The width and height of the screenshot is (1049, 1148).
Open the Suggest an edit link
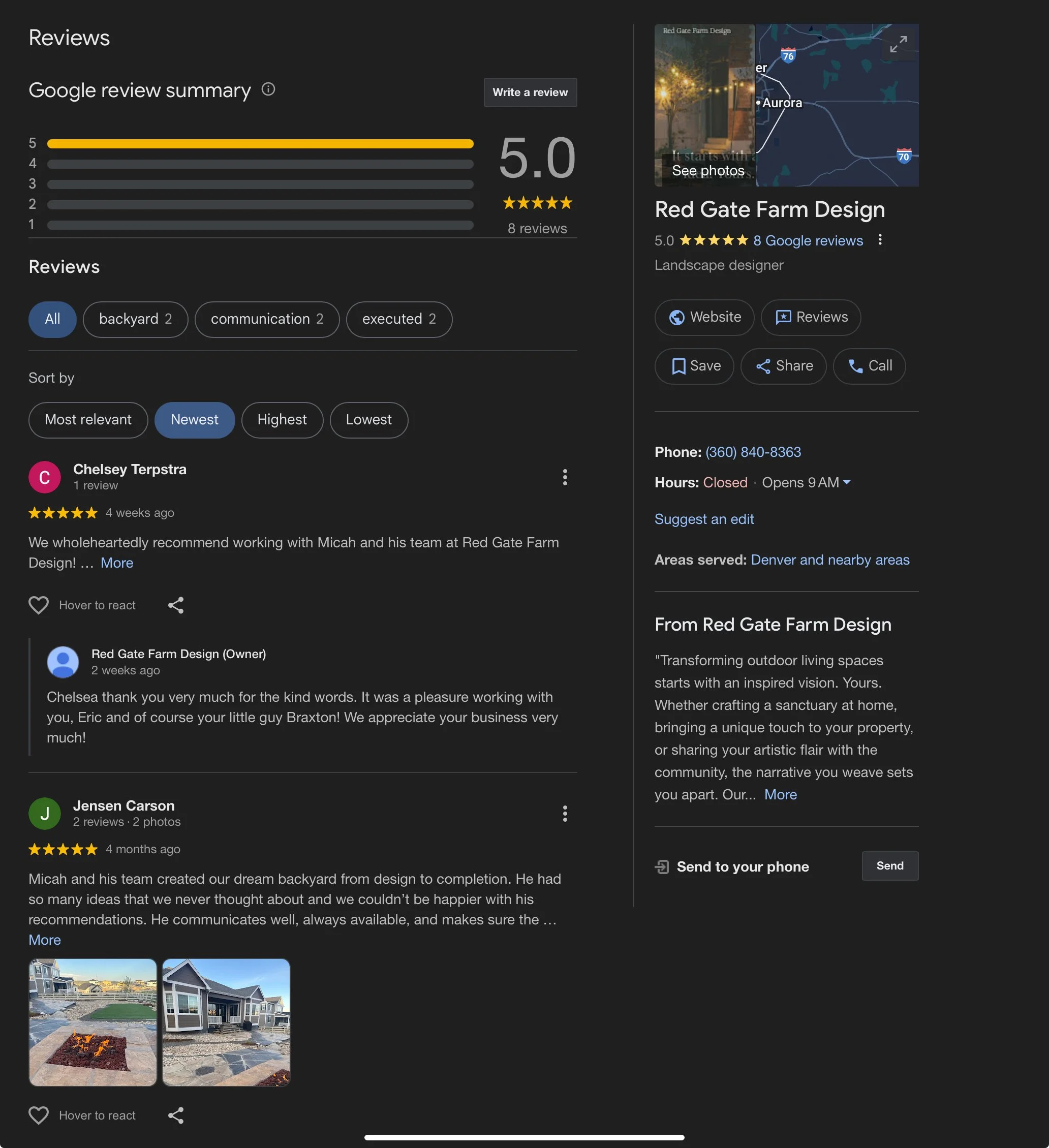[x=704, y=519]
